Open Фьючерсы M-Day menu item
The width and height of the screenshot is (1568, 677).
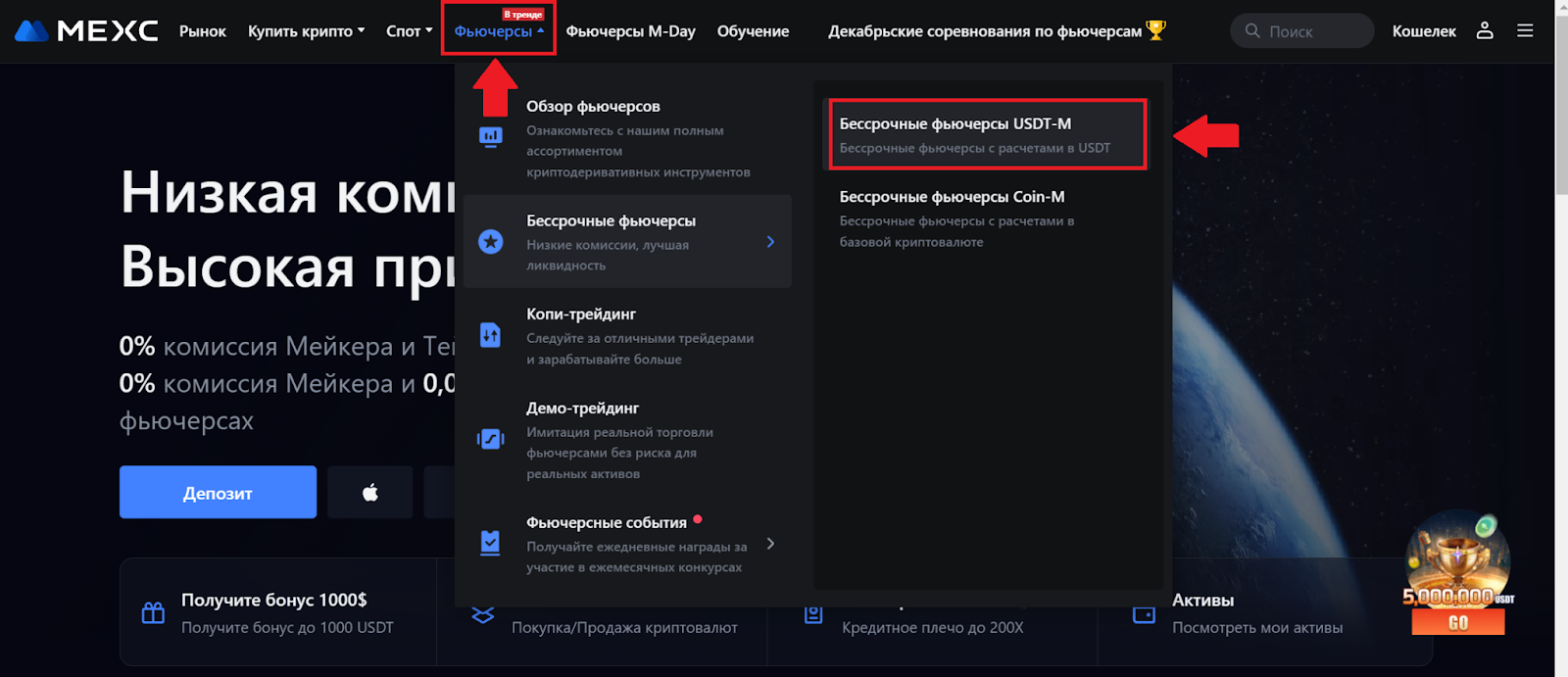click(630, 31)
